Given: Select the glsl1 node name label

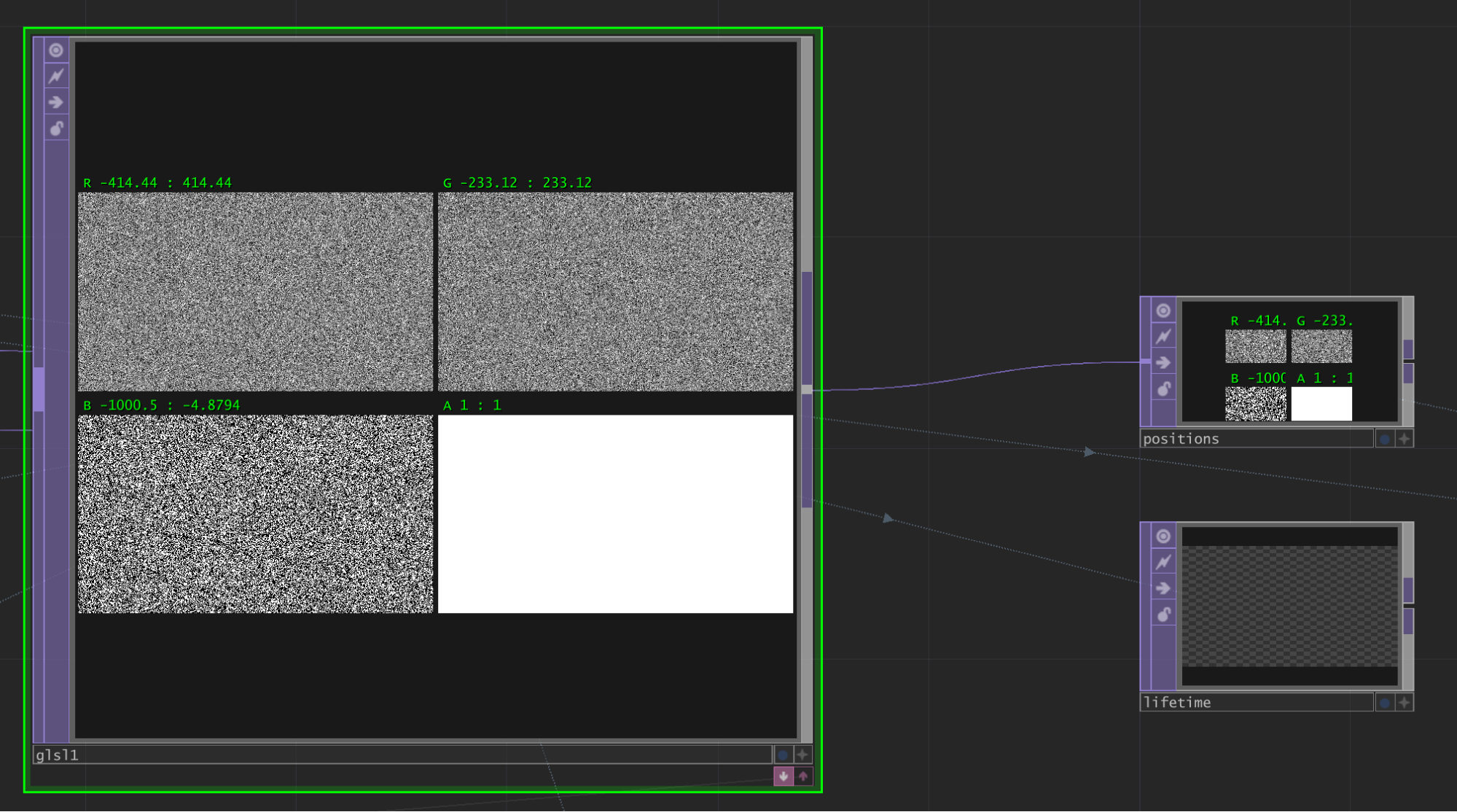Looking at the screenshot, I should (x=402, y=755).
